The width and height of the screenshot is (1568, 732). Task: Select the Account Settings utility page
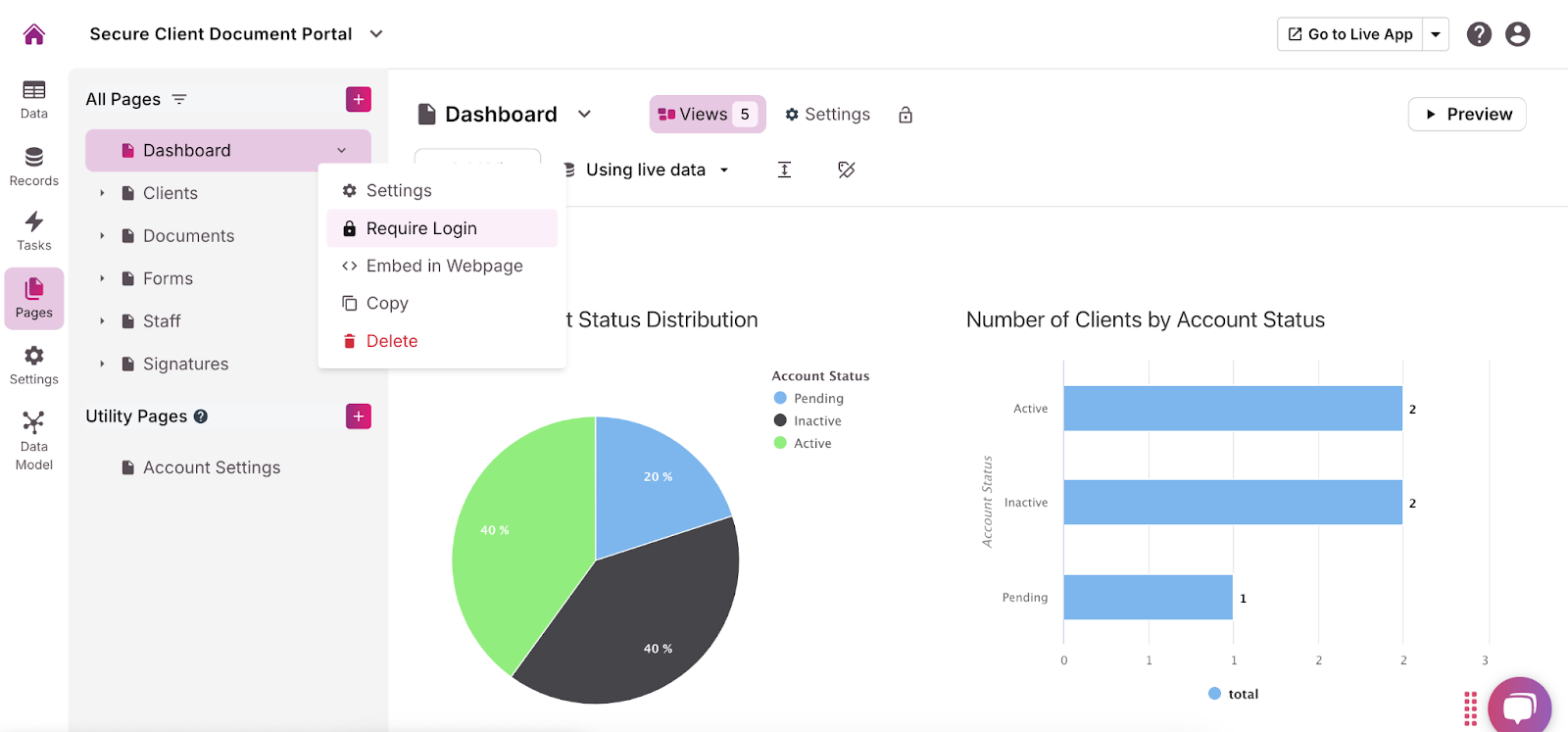pyautogui.click(x=211, y=467)
